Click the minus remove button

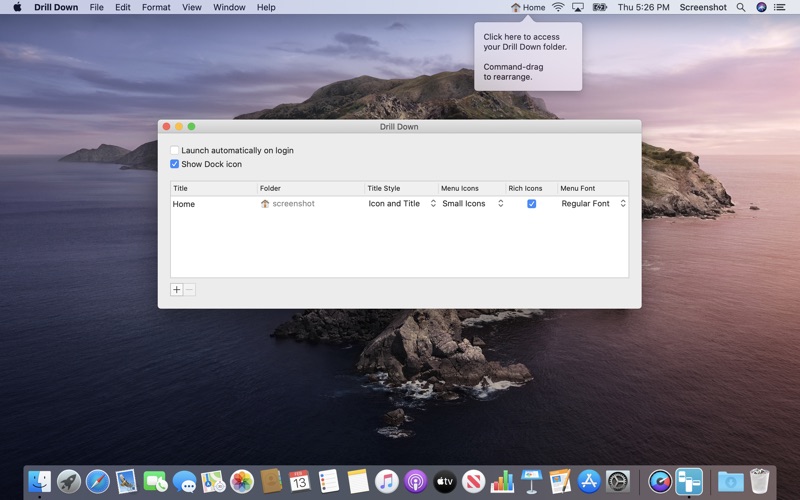[x=189, y=290]
